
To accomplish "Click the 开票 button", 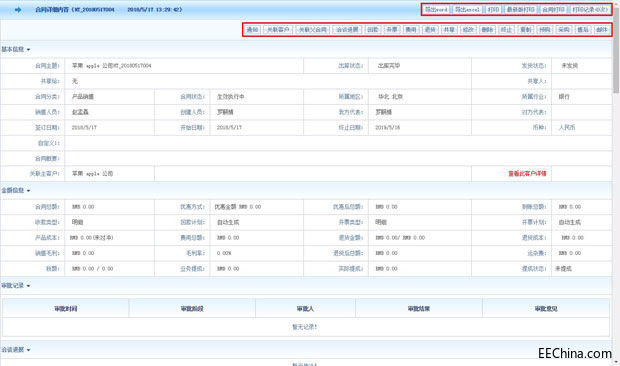I will pos(392,30).
